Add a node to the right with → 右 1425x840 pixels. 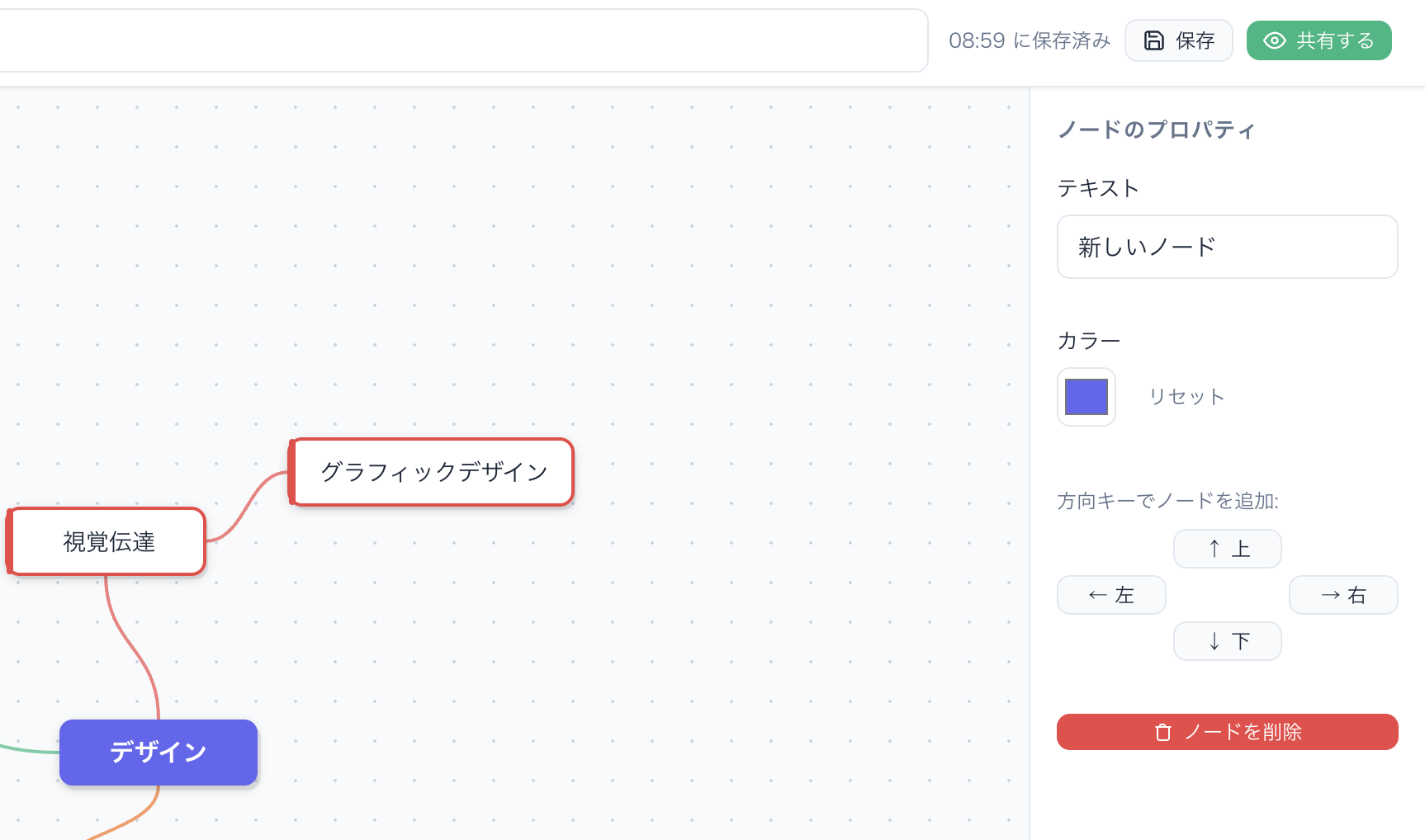[x=1342, y=595]
